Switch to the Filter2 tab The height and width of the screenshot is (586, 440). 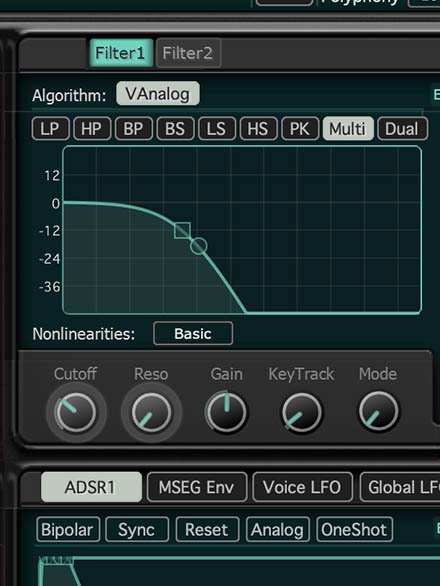[188, 53]
